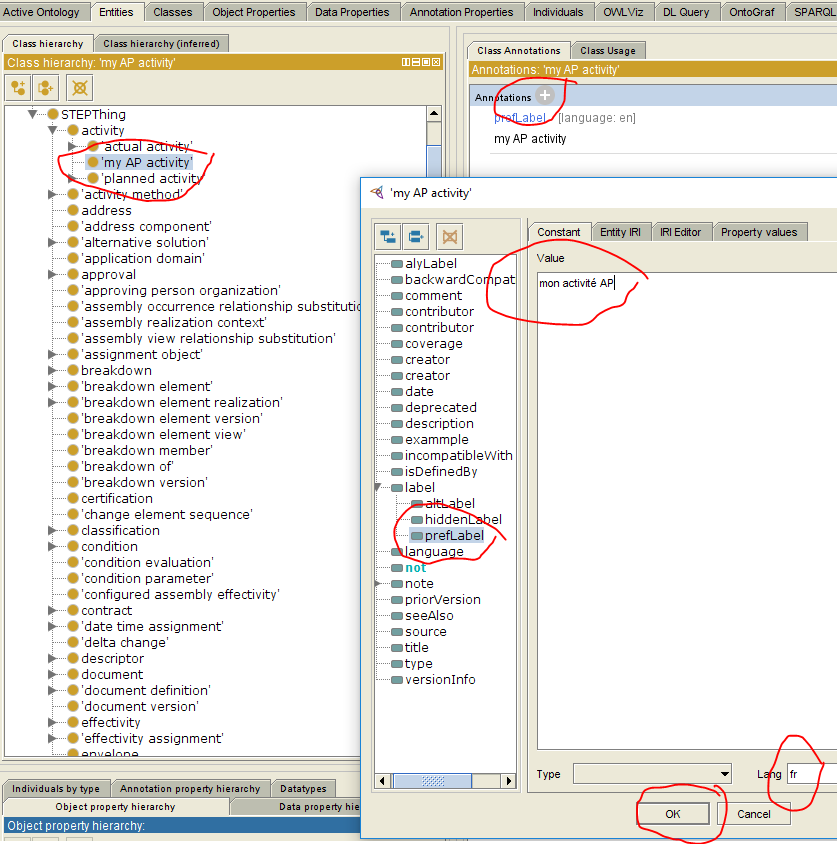
Task: Select prefLabel in the annotation property list
Action: pos(453,536)
